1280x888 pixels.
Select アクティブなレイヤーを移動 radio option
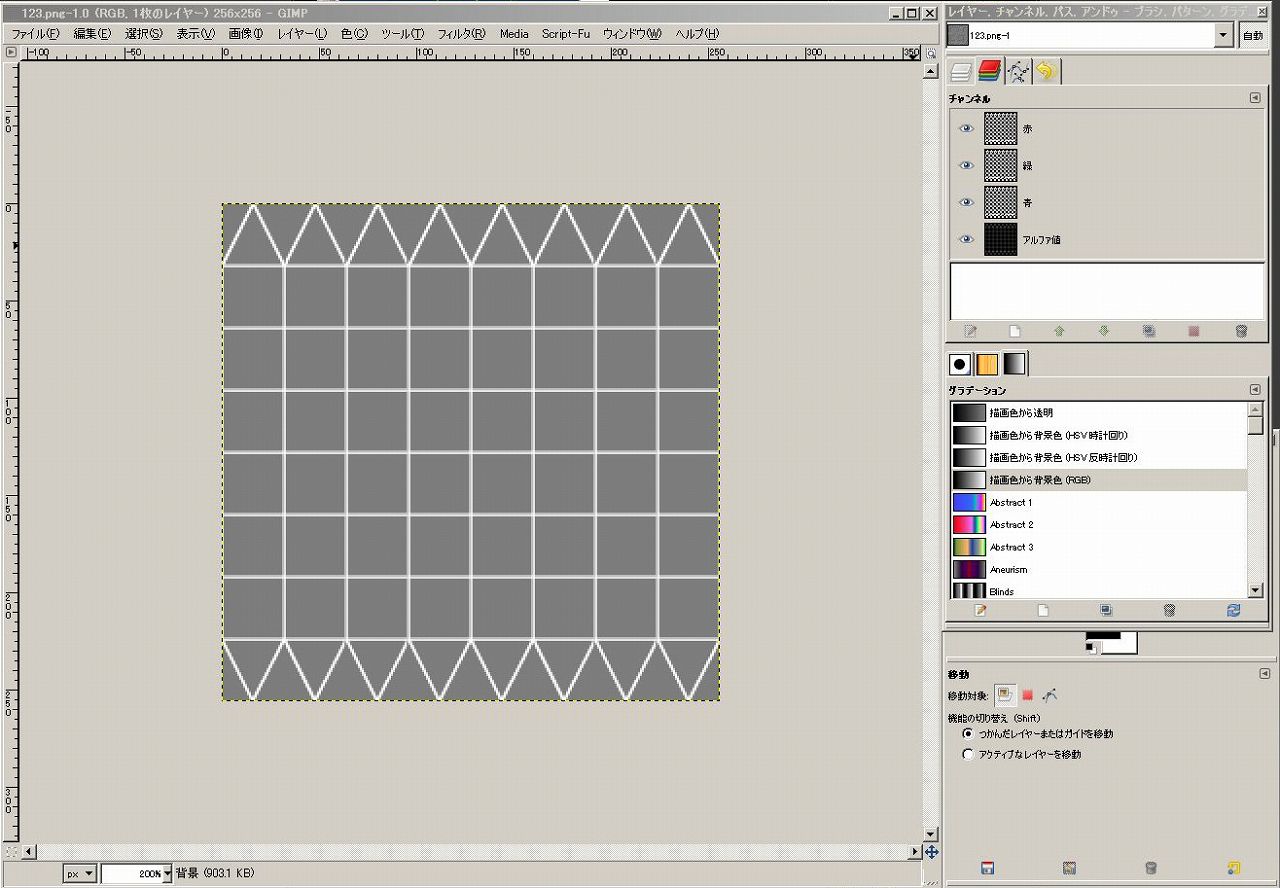(967, 755)
